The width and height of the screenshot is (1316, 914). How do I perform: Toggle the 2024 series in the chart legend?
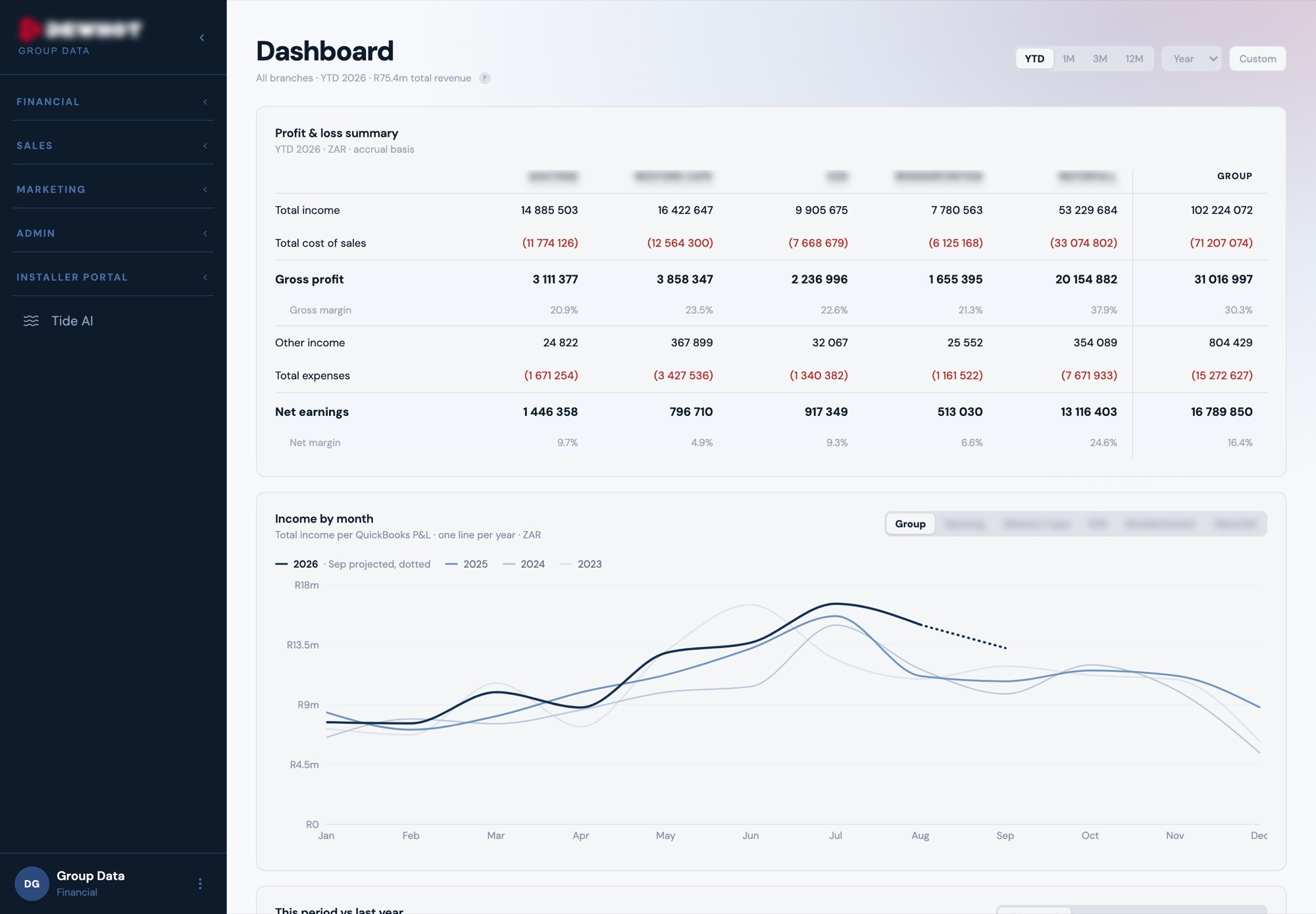[524, 564]
